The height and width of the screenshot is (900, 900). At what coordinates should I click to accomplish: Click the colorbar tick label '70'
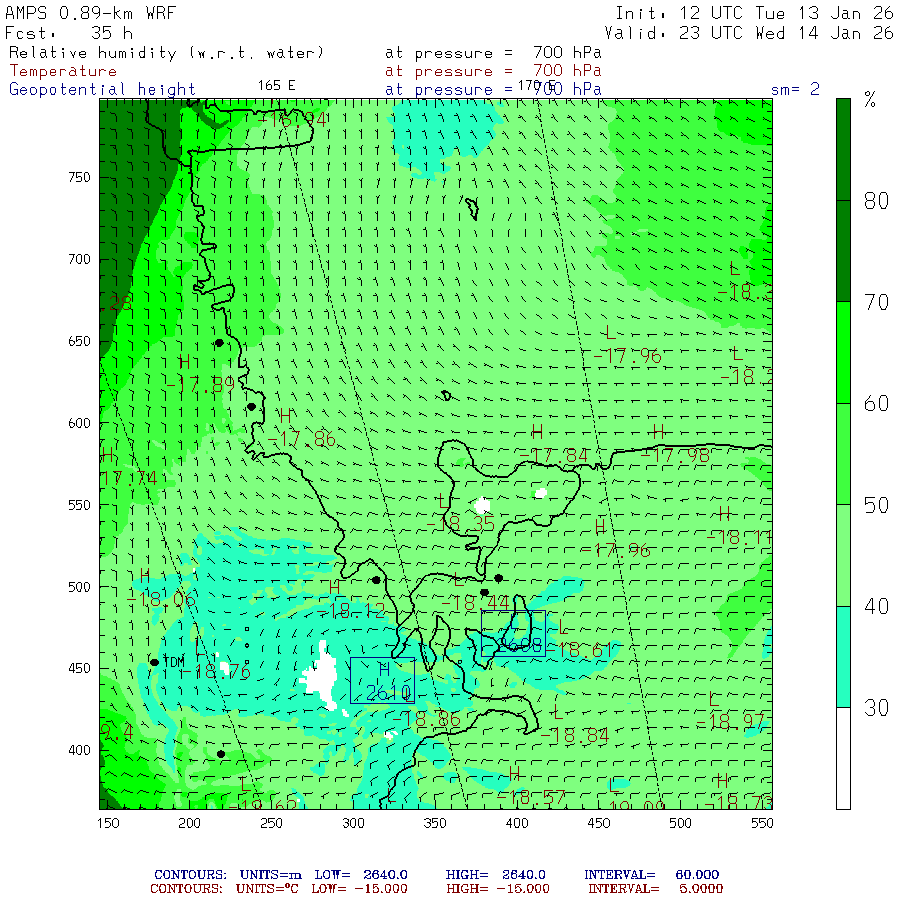tap(876, 302)
